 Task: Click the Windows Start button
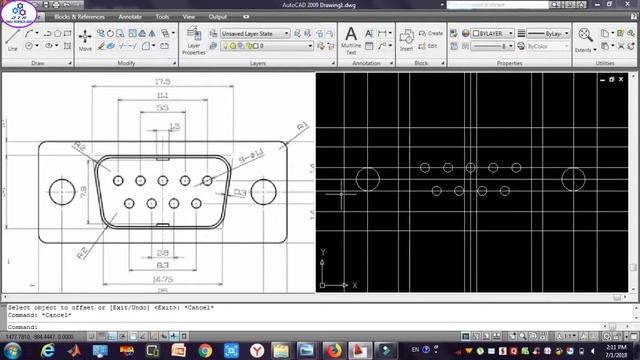[x=13, y=351]
